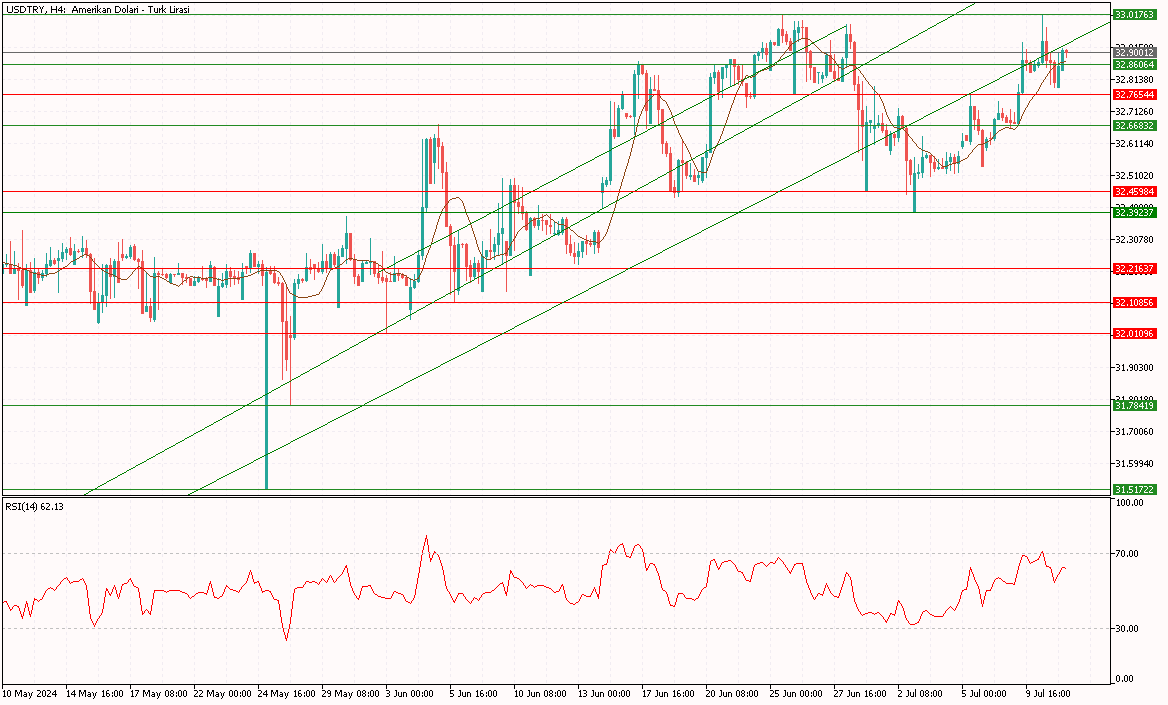Screen dimensions: 1168x705
Task: Click the 5 Jul 00:00 time label
Action: click(984, 694)
